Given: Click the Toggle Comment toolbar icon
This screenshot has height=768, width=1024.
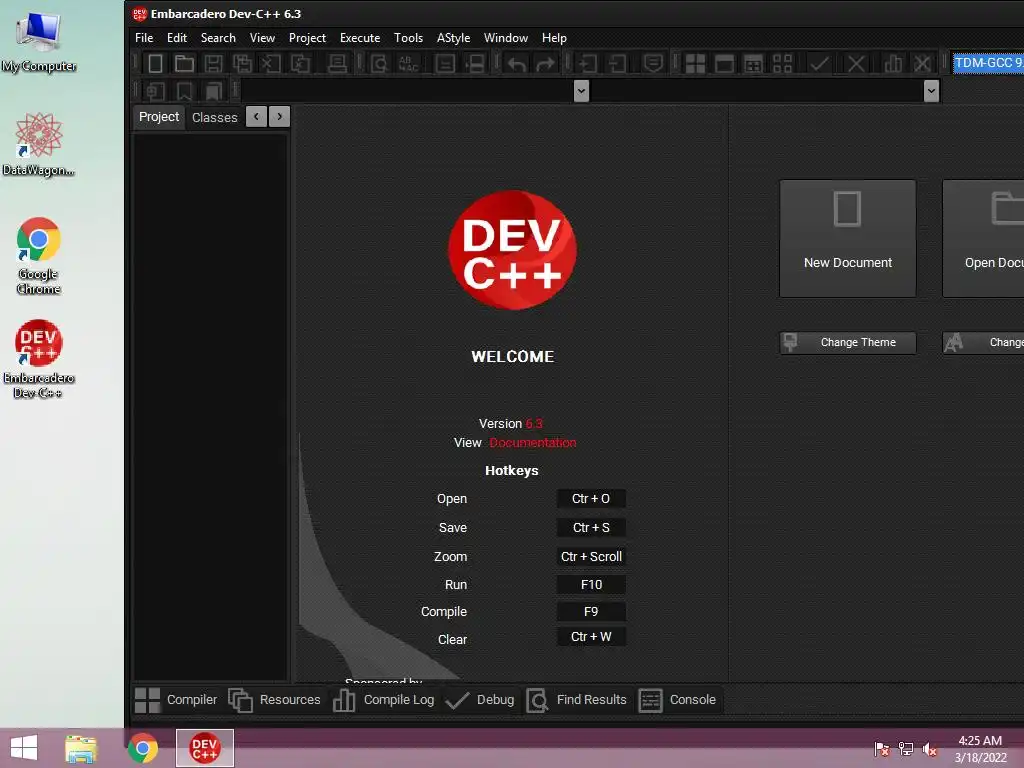Looking at the screenshot, I should tap(653, 63).
